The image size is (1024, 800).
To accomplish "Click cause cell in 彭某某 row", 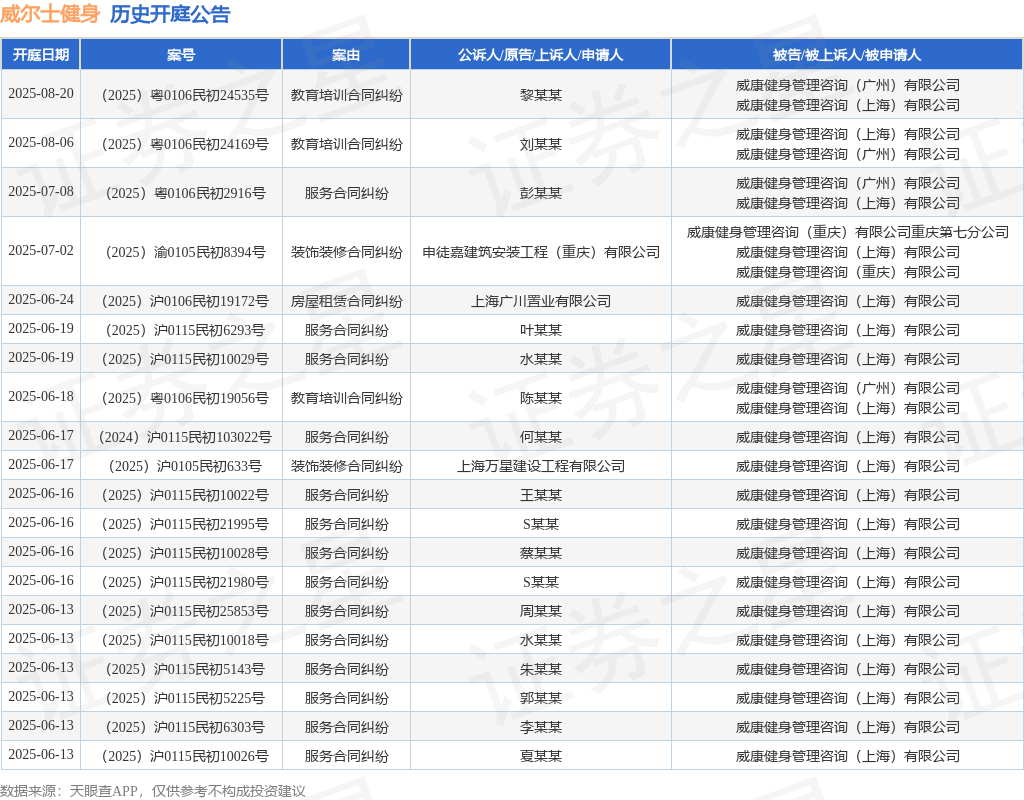I will (346, 193).
